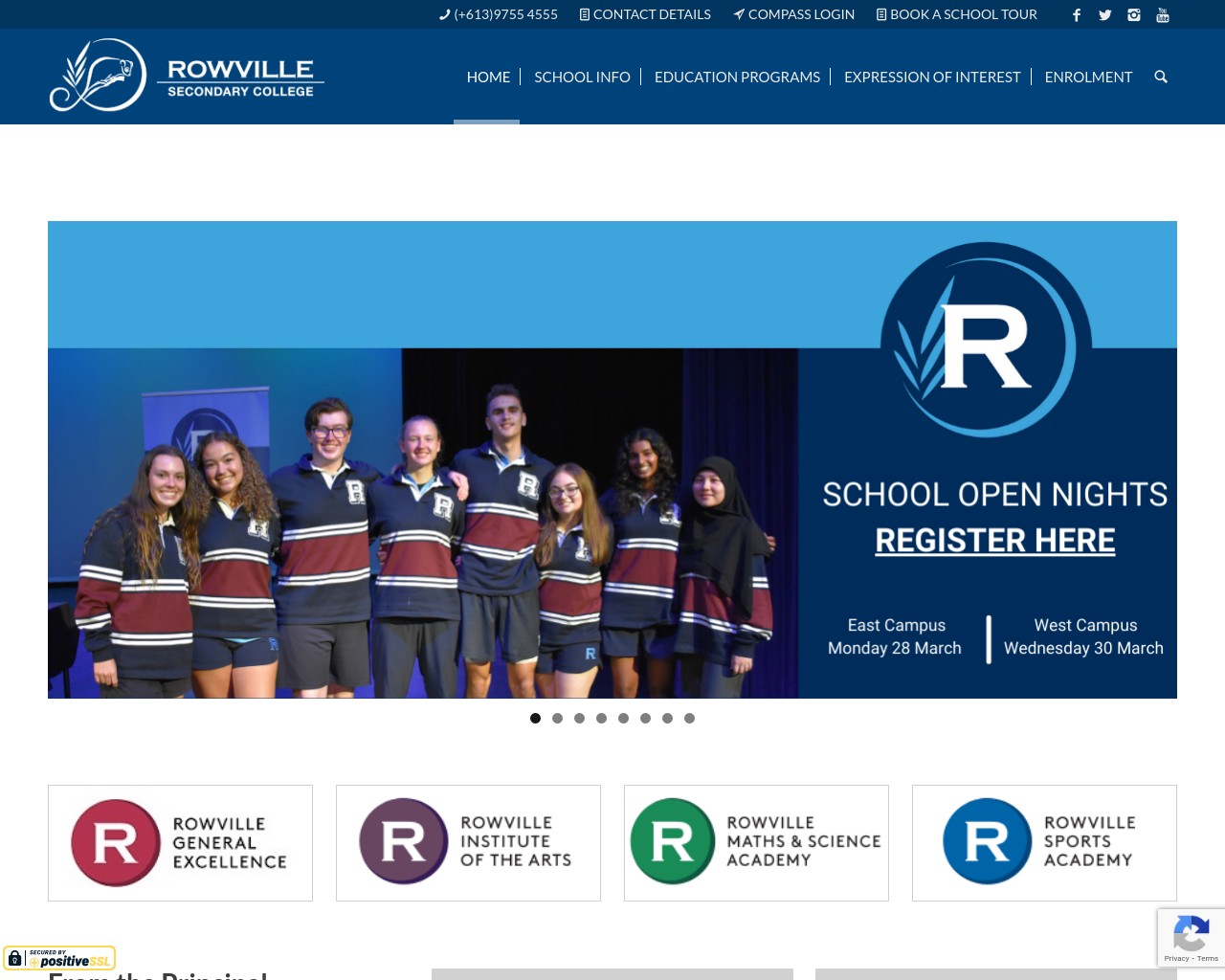Open the Instagram icon link
1225x980 pixels.
[1134, 14]
